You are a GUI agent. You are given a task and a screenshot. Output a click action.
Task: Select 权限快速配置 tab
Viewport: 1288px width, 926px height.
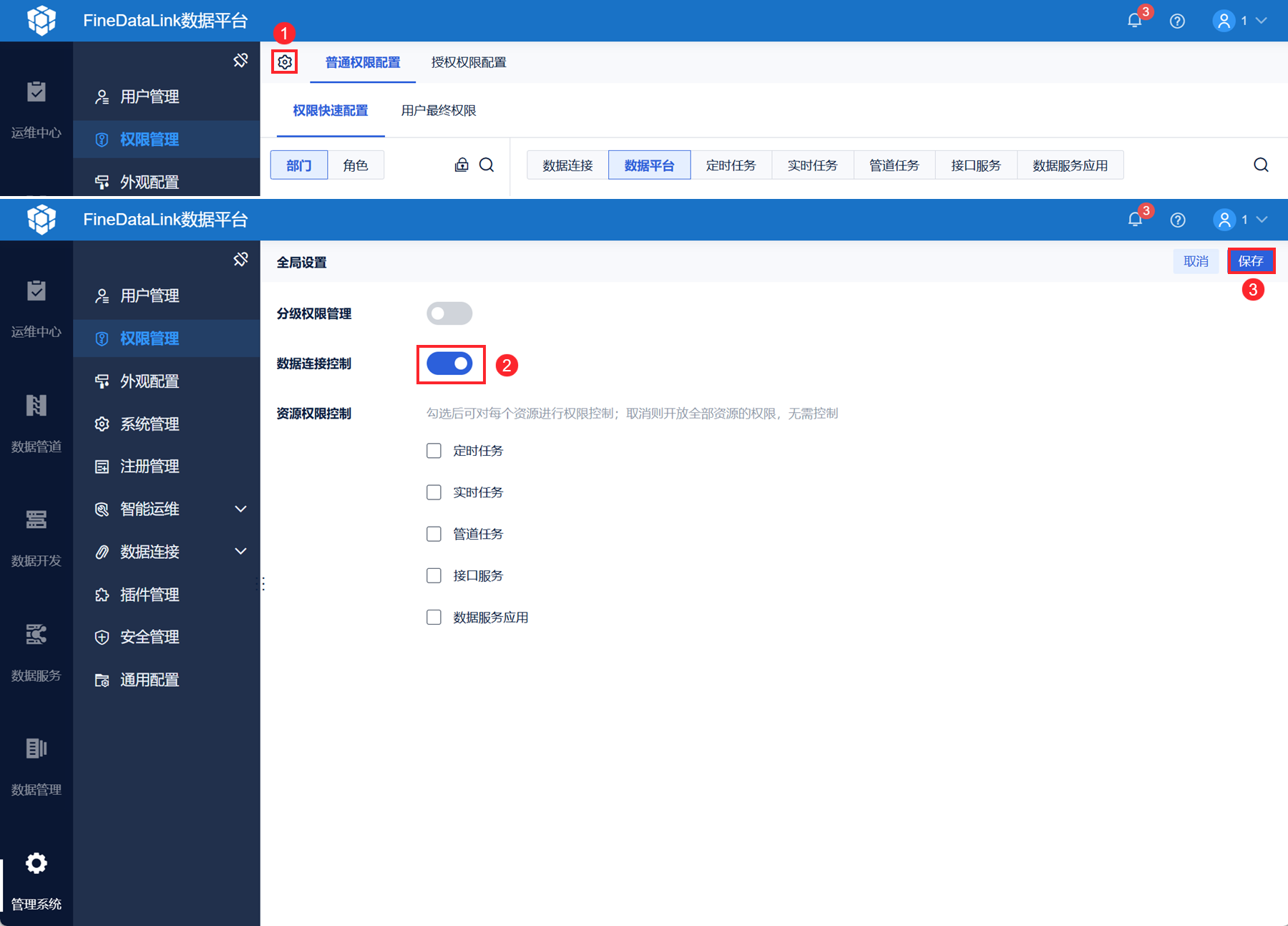331,110
